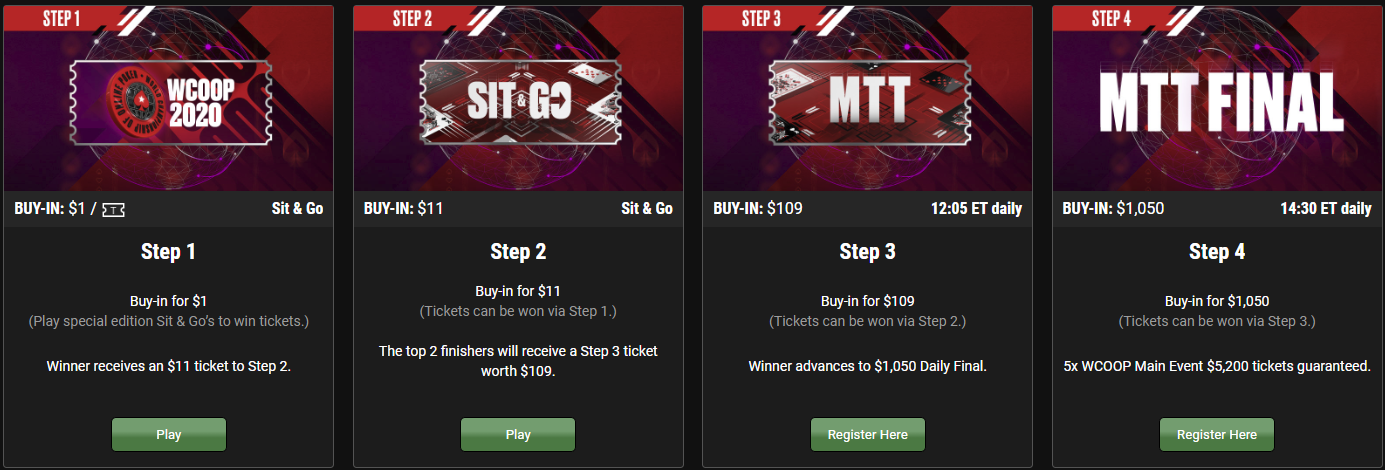Click Register Here under Step 4
Screen dimensions: 1385x470
pos(1217,435)
